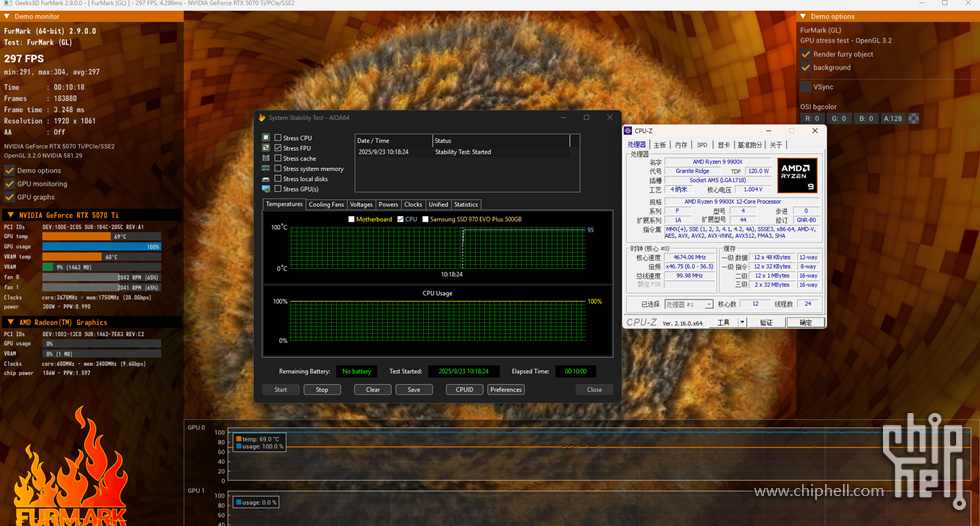Click the Stress FPU icon in AIDA64
Screen dimensions: 980x526
point(266,147)
